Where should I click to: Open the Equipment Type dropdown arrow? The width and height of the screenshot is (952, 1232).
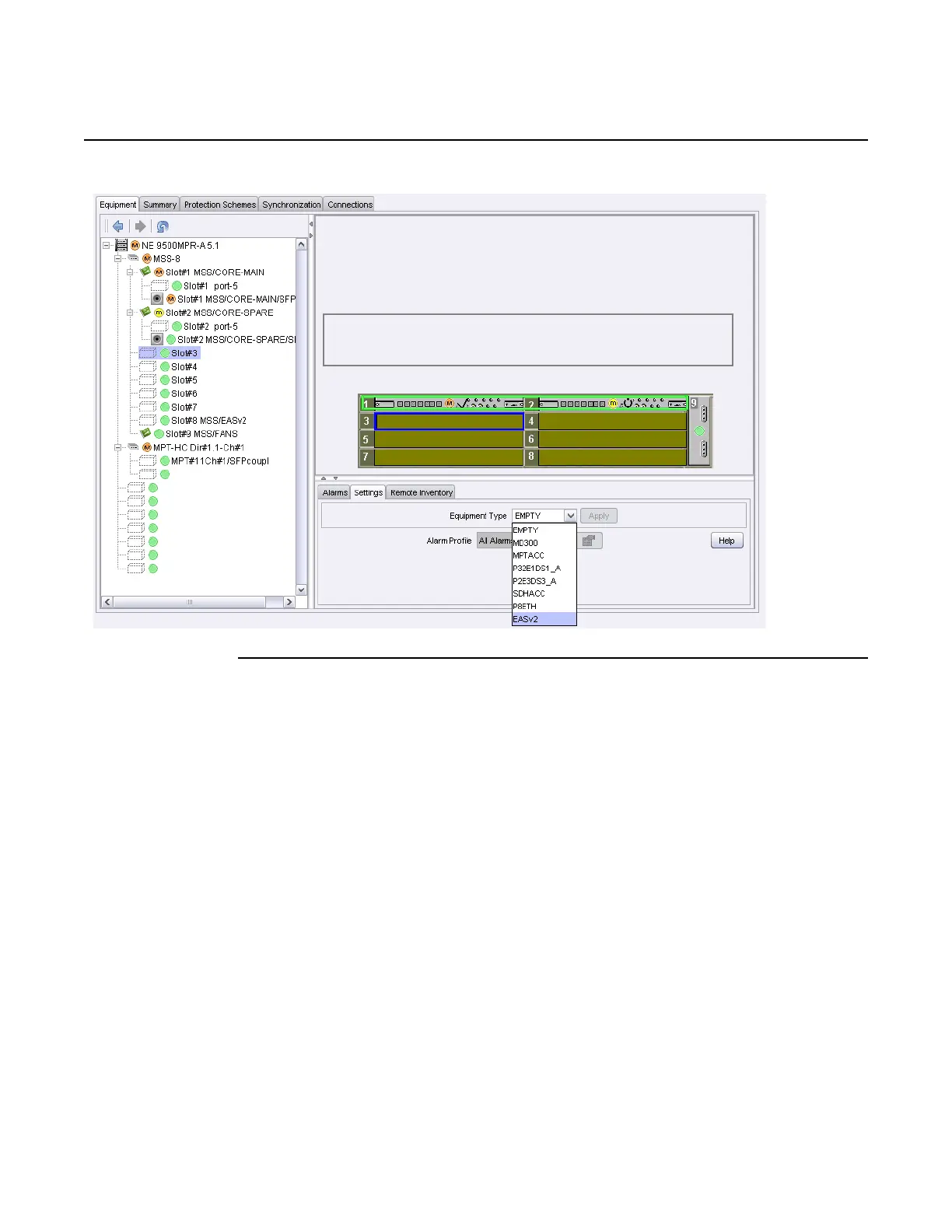pyautogui.click(x=570, y=516)
